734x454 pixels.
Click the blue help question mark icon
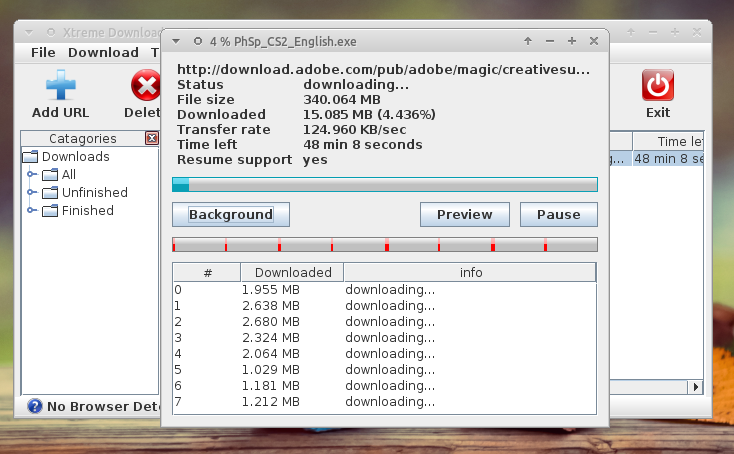click(x=35, y=406)
